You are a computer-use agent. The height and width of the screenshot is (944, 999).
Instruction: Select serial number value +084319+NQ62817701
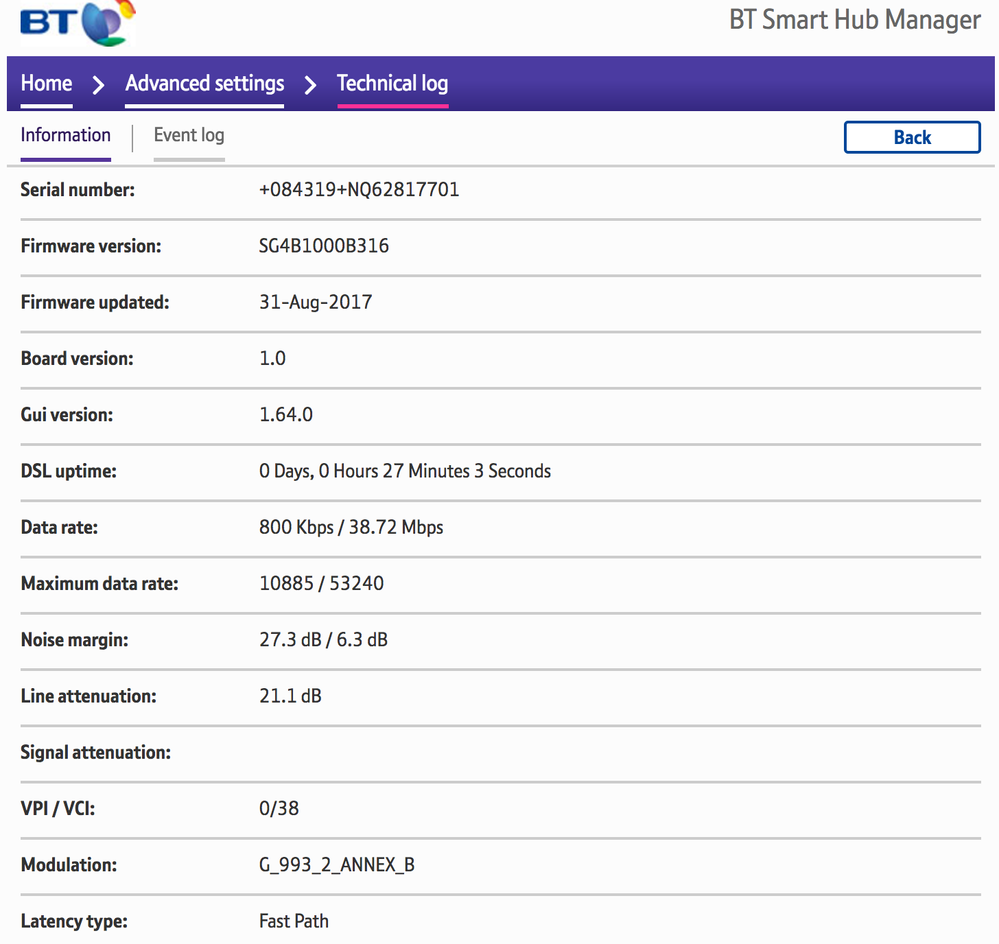[x=359, y=190]
